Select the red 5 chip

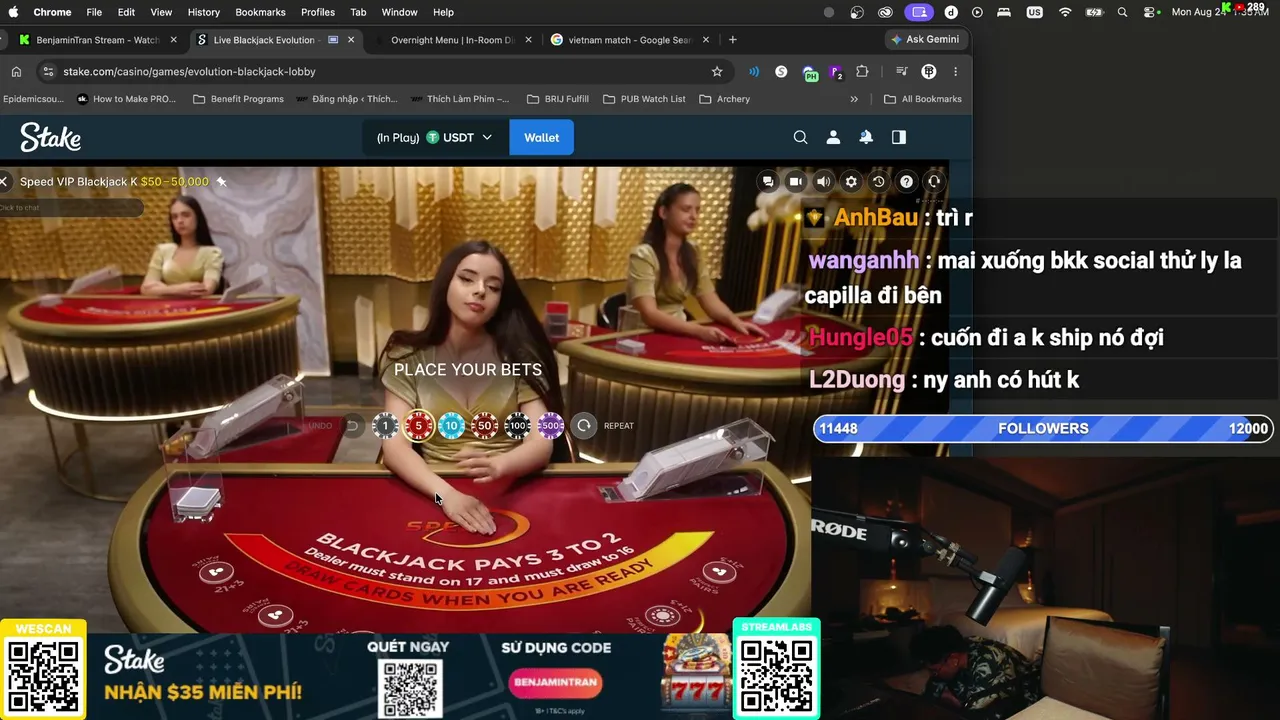(x=419, y=426)
